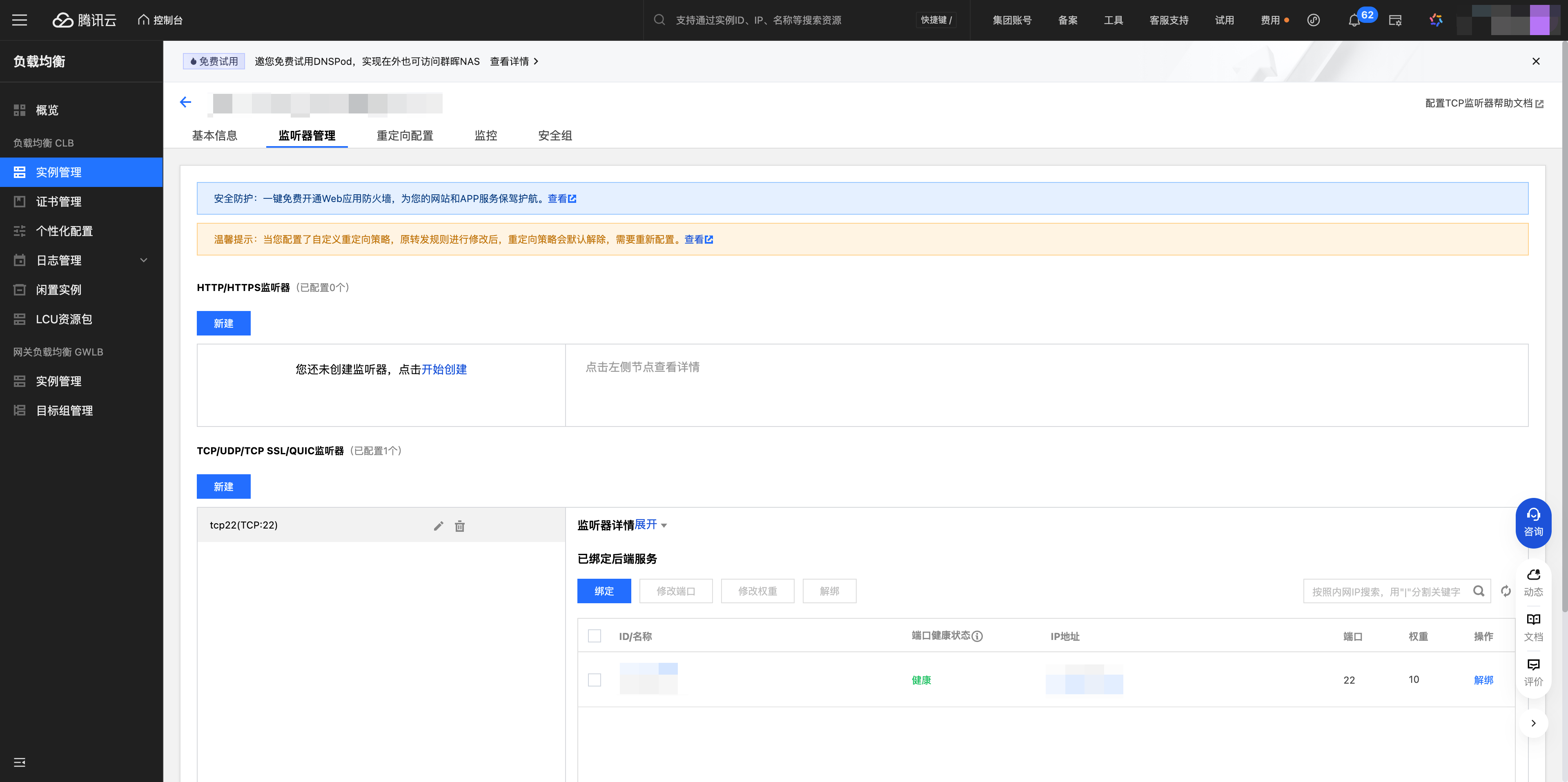The width and height of the screenshot is (1568, 782).
Task: Click the refresh icon beside backend search box
Action: coord(1505,591)
